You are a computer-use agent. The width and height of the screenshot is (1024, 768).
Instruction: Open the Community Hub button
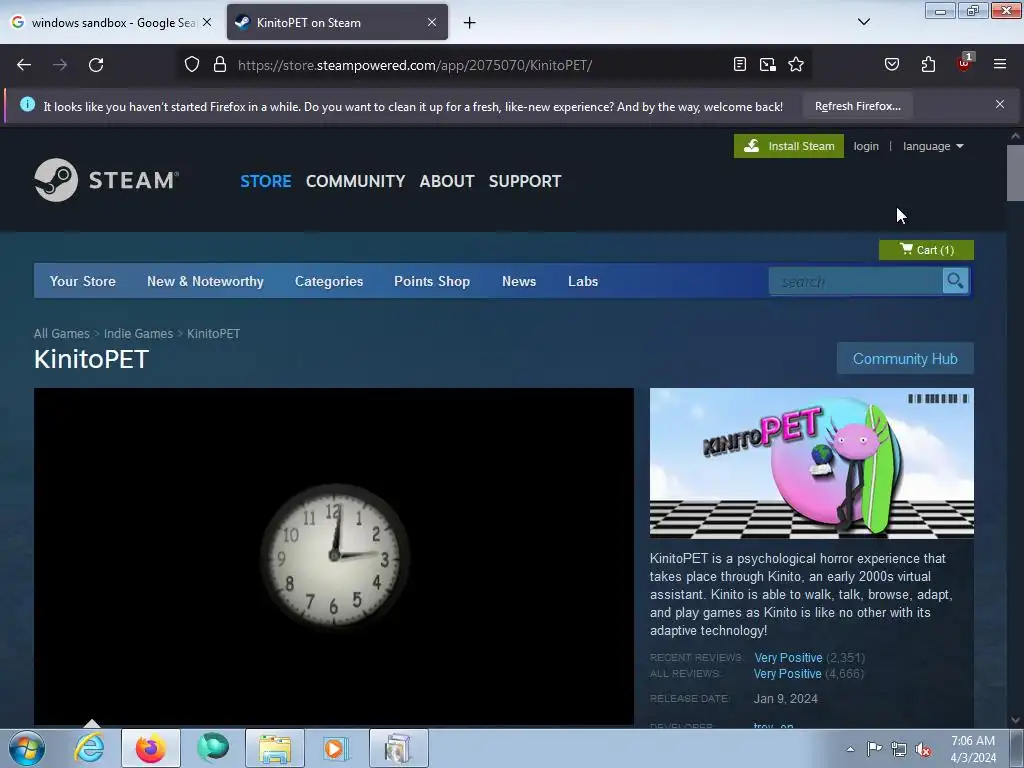point(904,359)
